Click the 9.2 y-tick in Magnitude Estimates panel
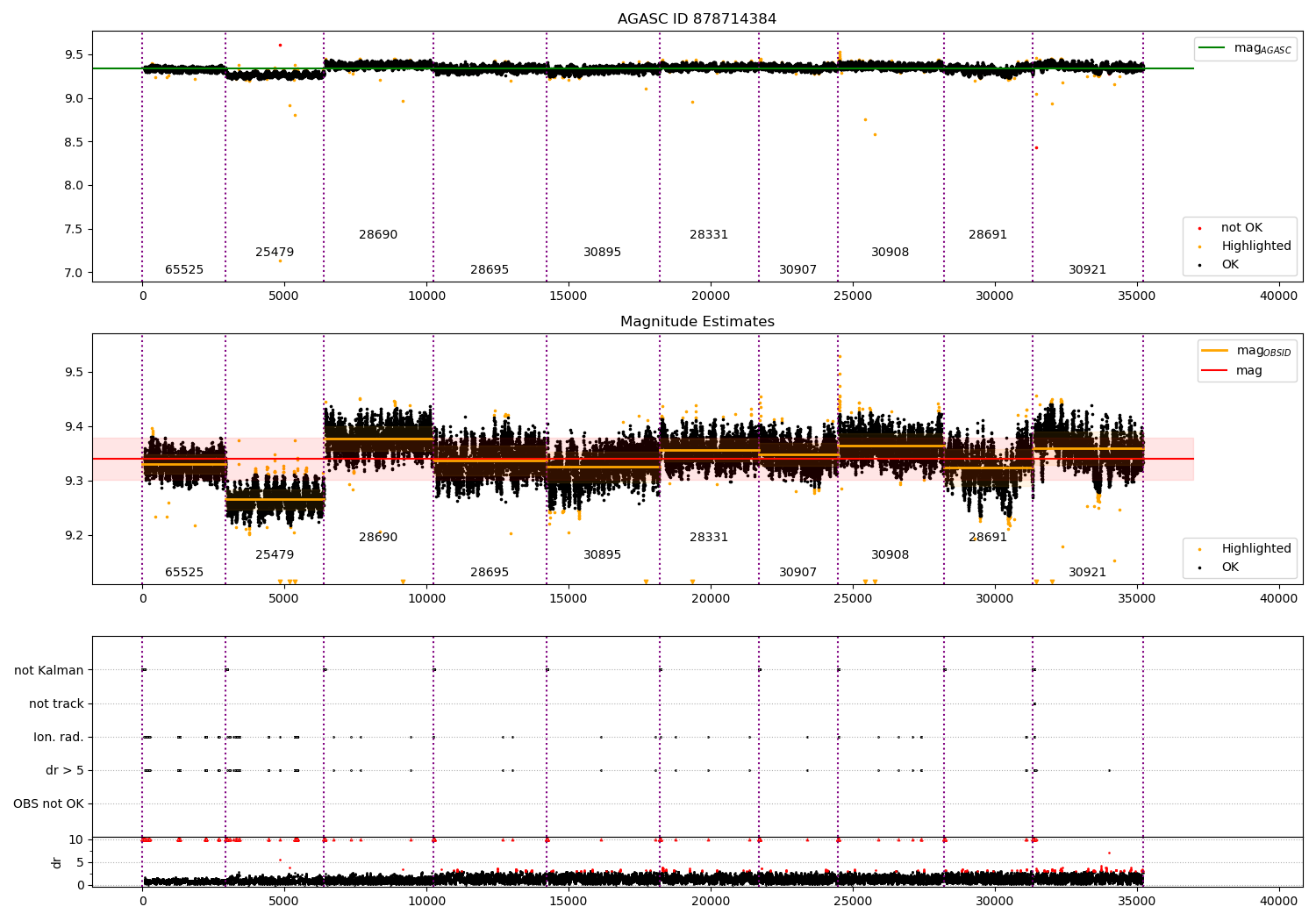Viewport: 1316px width, 921px height. 73,536
